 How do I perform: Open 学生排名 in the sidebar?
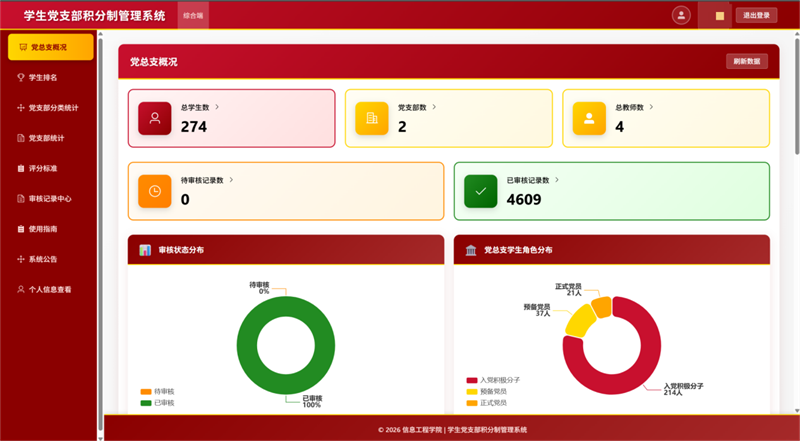[x=43, y=77]
